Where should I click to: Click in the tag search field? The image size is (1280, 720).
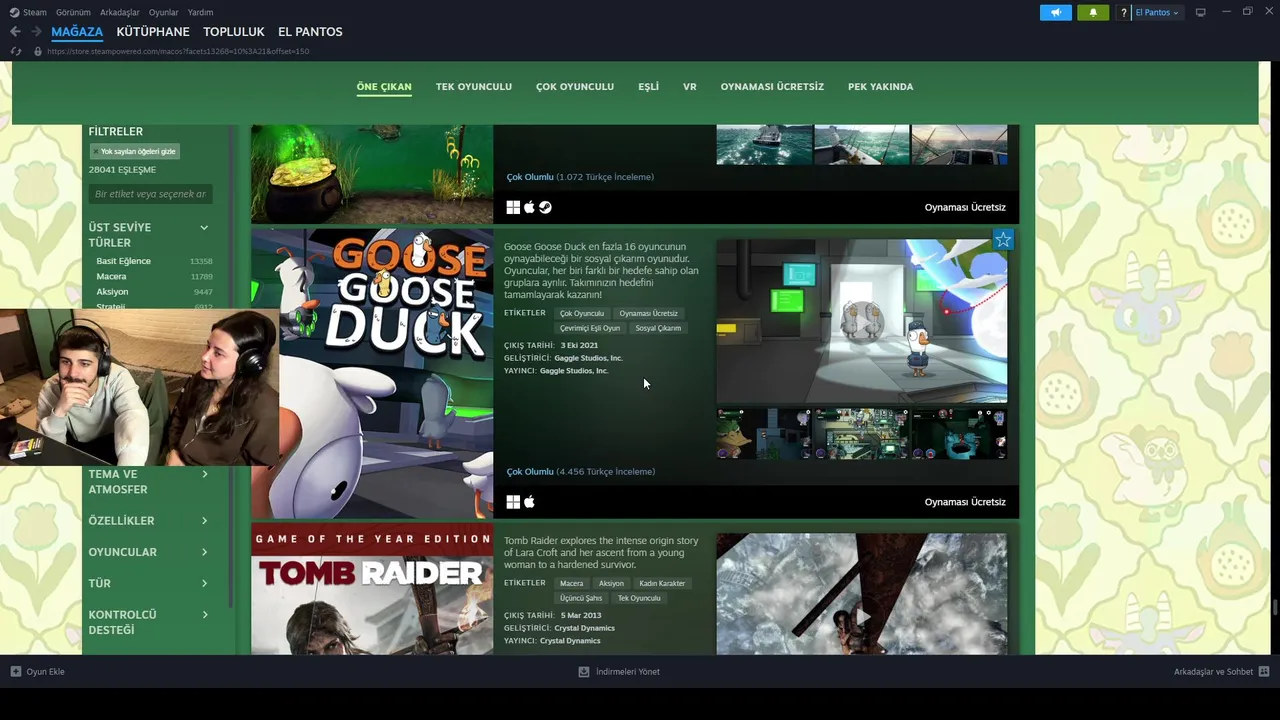[x=150, y=194]
